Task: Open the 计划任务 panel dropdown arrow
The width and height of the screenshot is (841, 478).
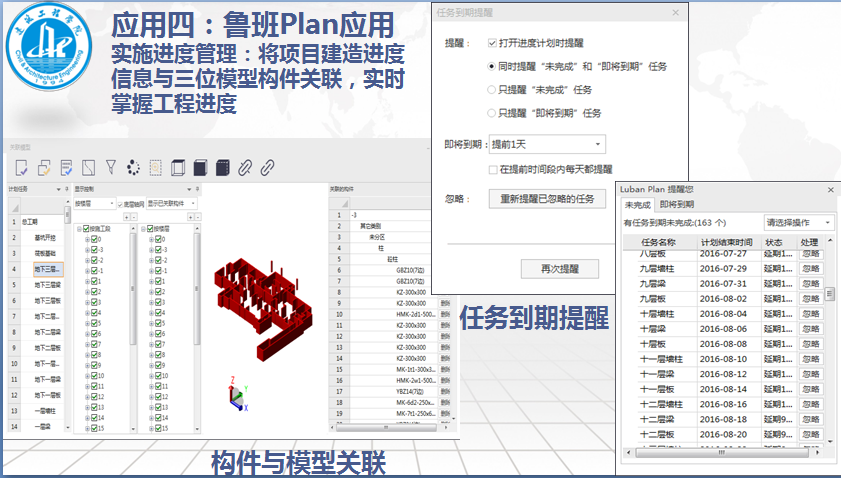Action: 58,189
